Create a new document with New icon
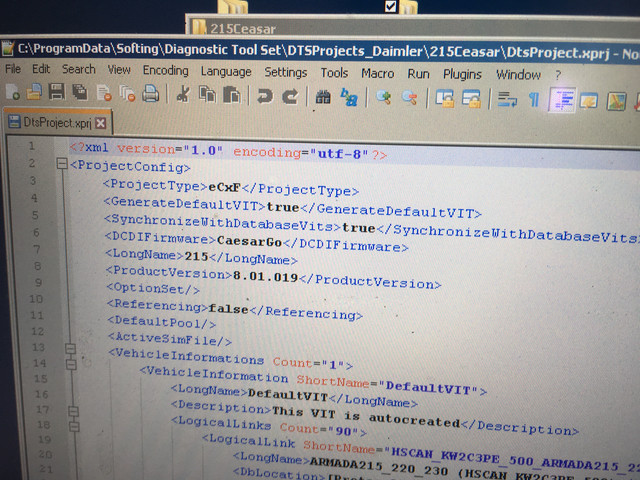The height and width of the screenshot is (480, 640). pos(12,92)
